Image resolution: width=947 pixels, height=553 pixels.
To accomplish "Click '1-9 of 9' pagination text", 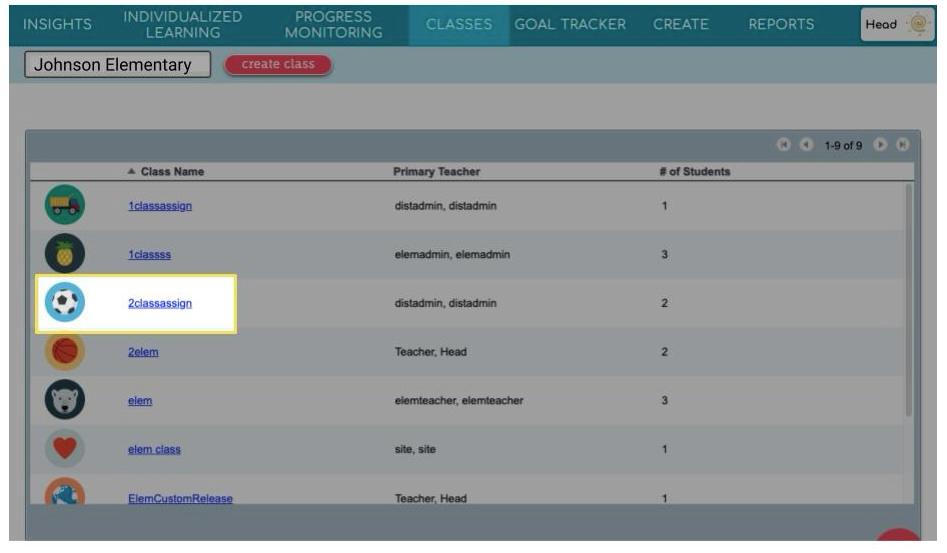I will (x=843, y=145).
